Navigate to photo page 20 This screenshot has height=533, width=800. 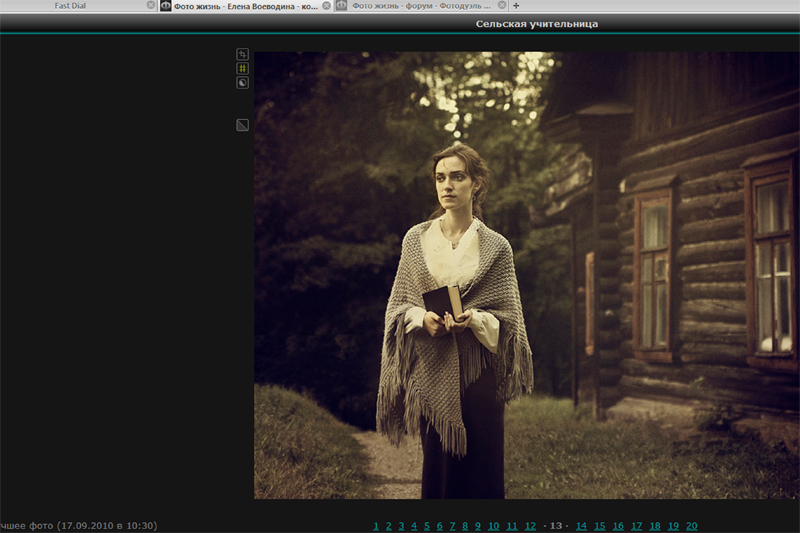(691, 526)
